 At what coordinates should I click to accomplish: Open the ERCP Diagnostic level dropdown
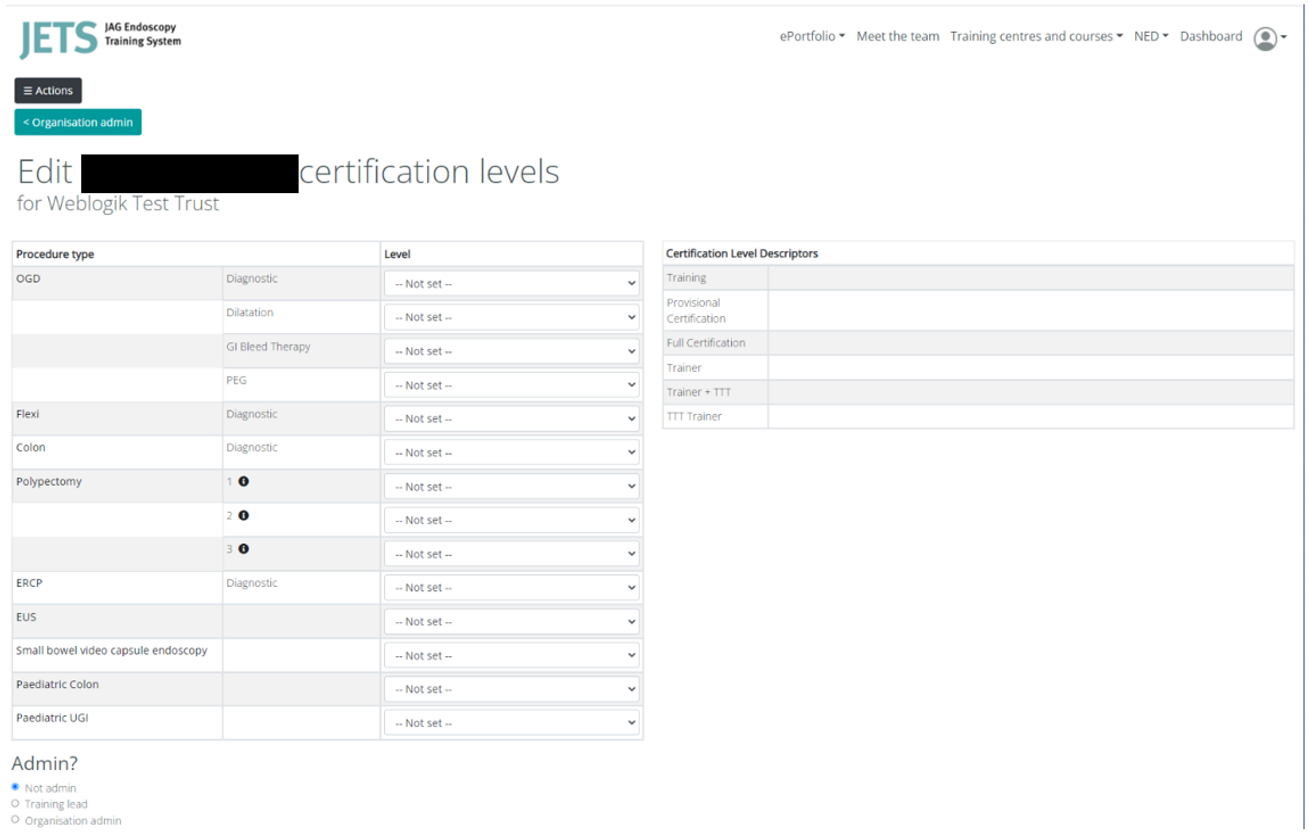[511, 588]
